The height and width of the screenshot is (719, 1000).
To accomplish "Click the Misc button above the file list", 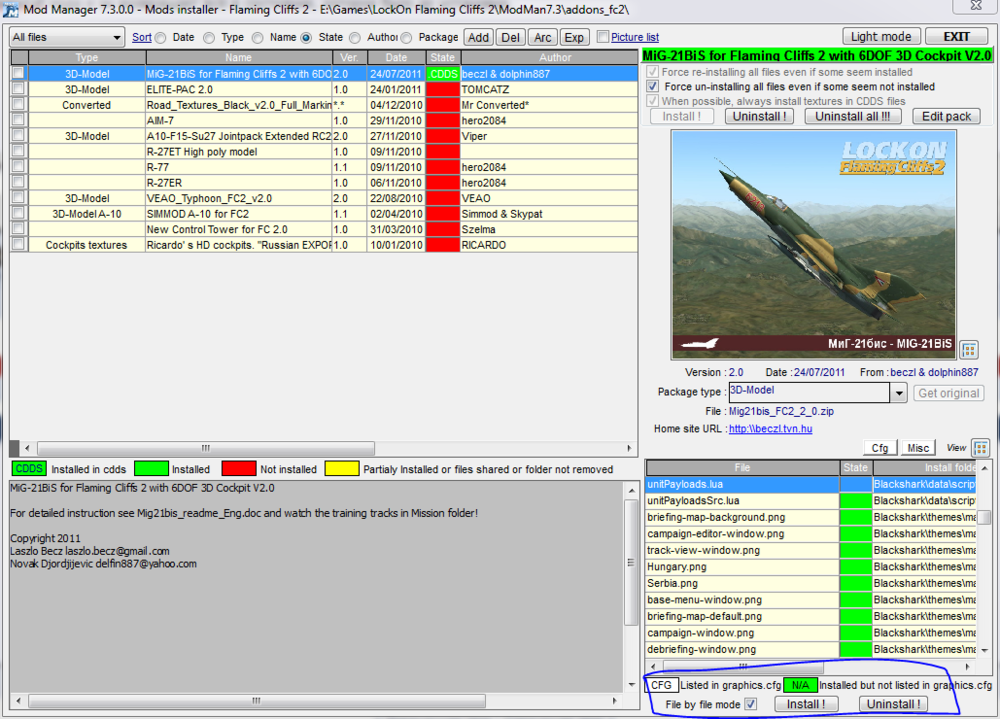I will 918,448.
